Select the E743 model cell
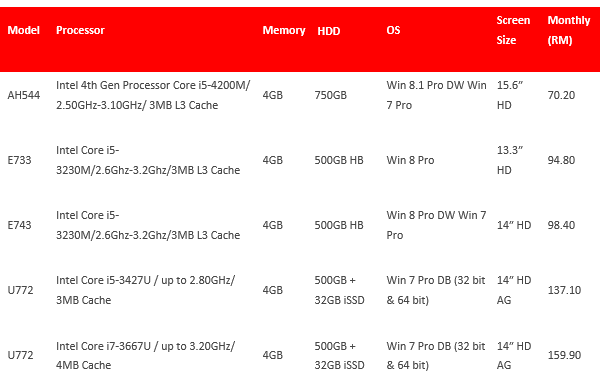Screen dimensions: 600x385 click(x=20, y=225)
